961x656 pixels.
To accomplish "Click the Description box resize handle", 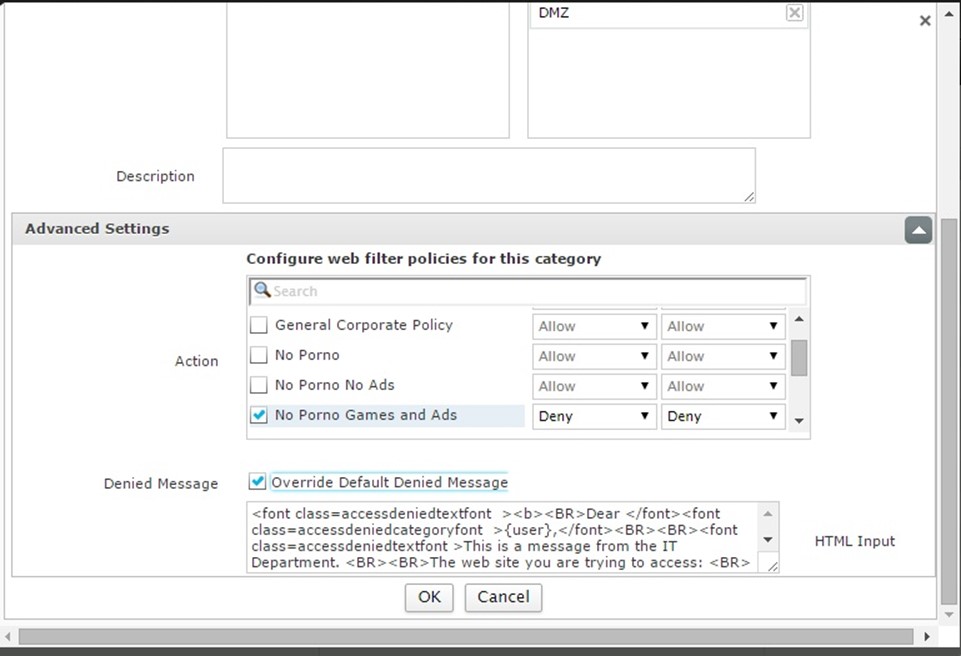I will (749, 197).
